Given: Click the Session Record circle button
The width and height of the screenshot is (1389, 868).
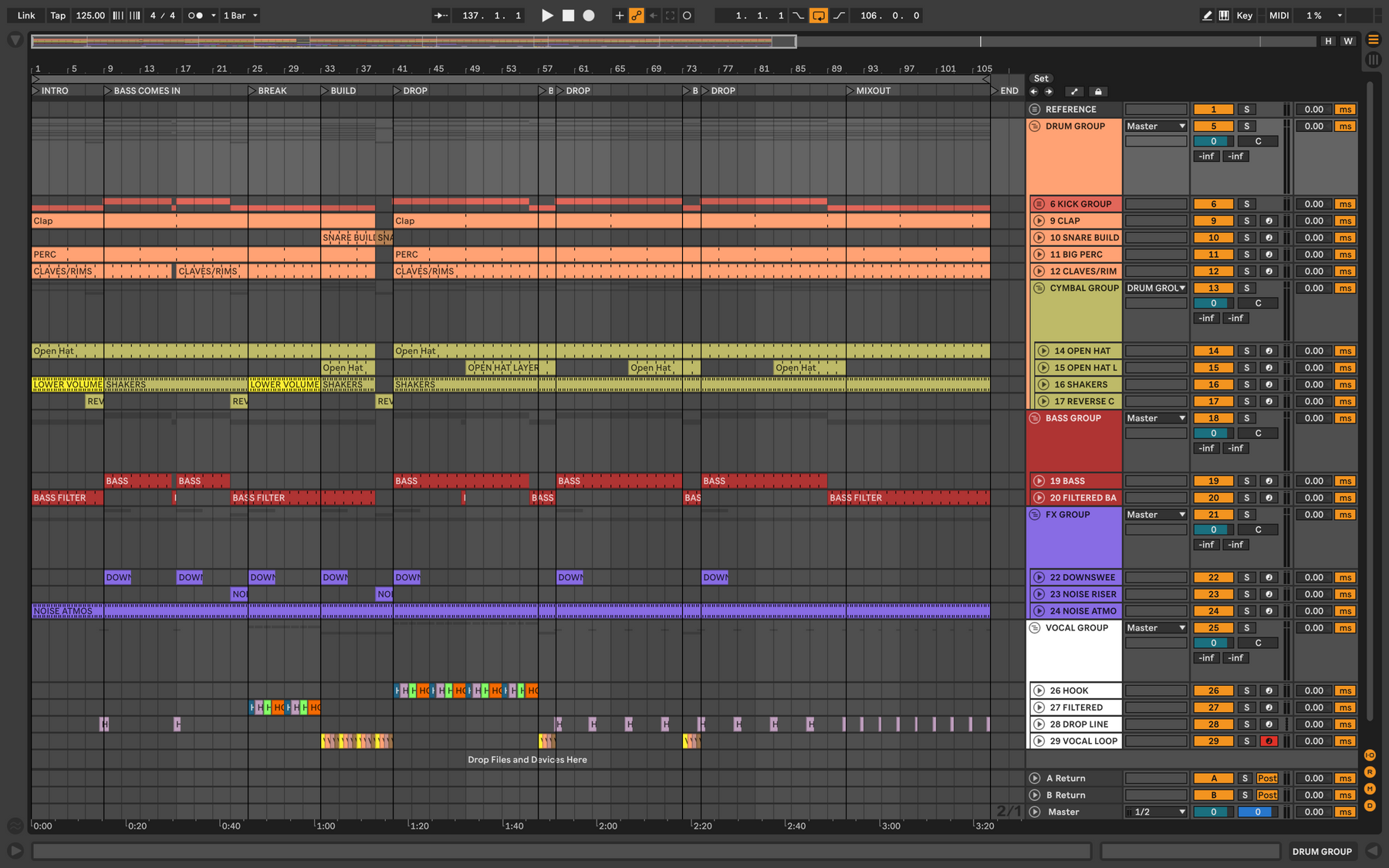Looking at the screenshot, I should click(x=687, y=15).
